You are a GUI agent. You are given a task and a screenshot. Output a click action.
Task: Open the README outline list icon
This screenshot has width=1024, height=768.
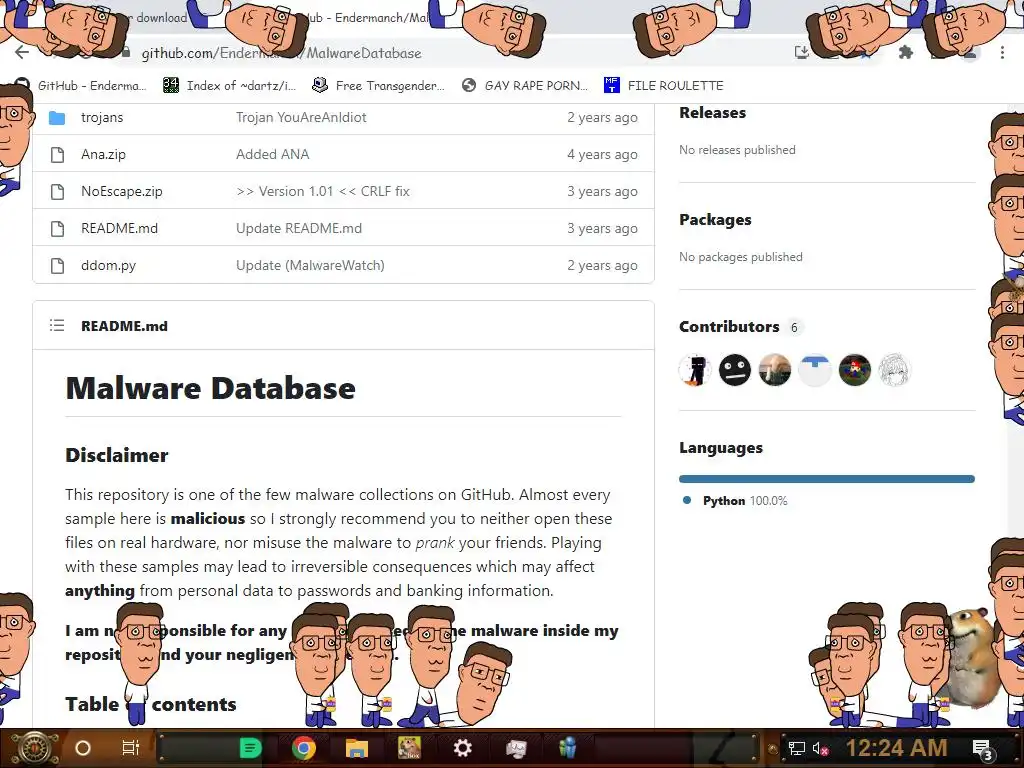click(57, 325)
